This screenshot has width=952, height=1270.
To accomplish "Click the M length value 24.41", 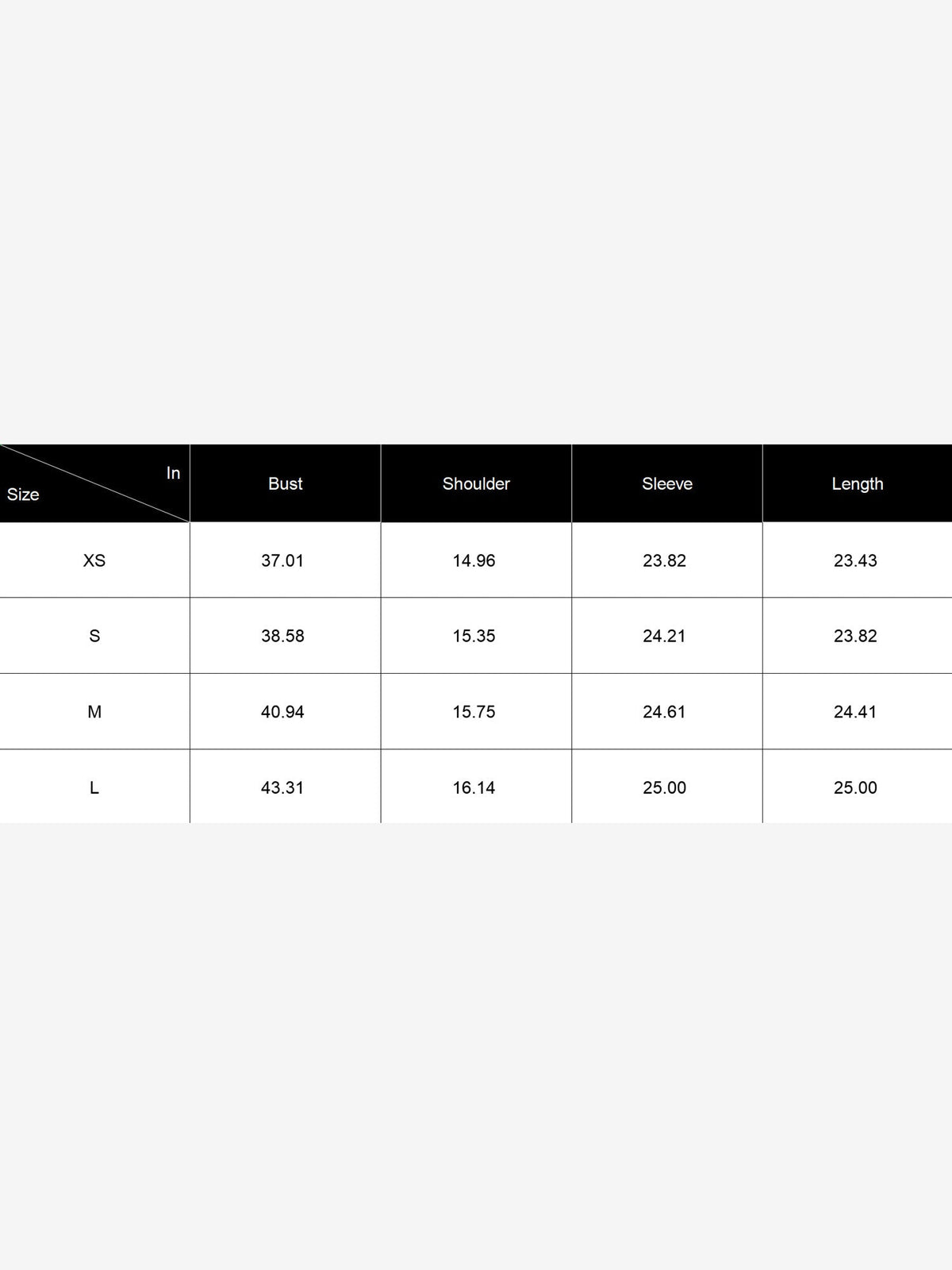I will (855, 712).
